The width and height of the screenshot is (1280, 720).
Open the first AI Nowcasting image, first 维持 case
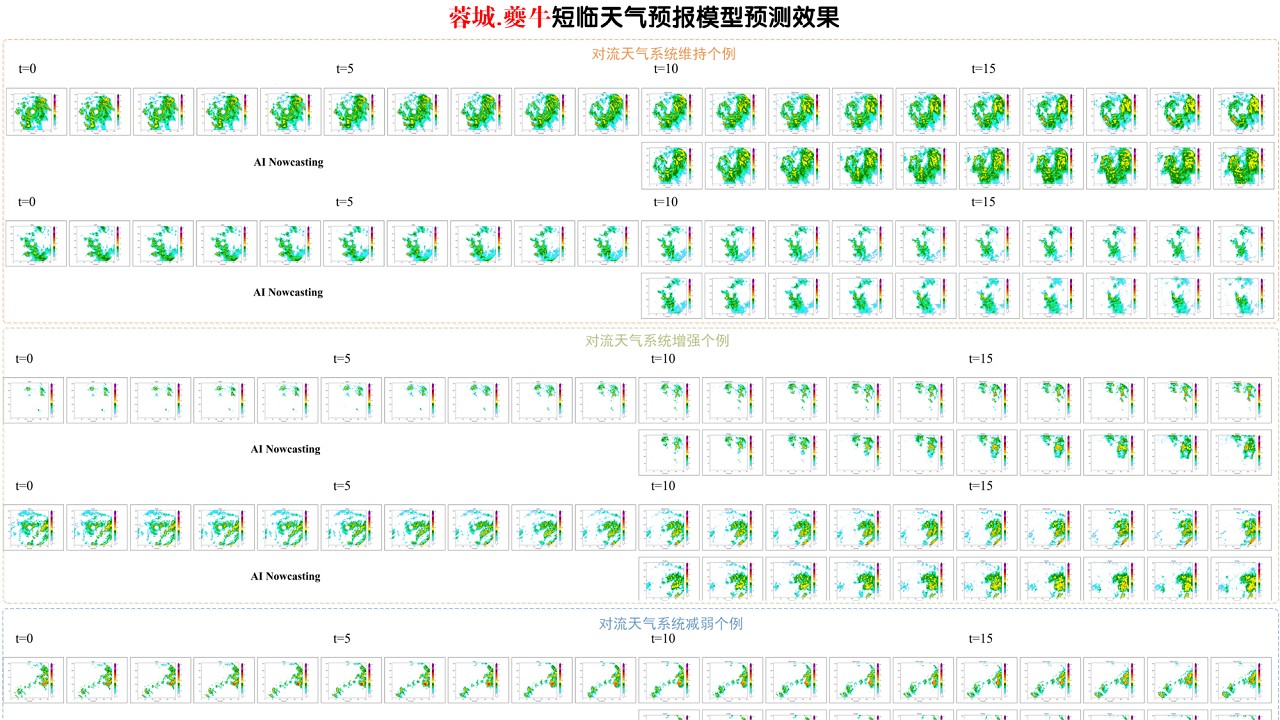coord(672,165)
